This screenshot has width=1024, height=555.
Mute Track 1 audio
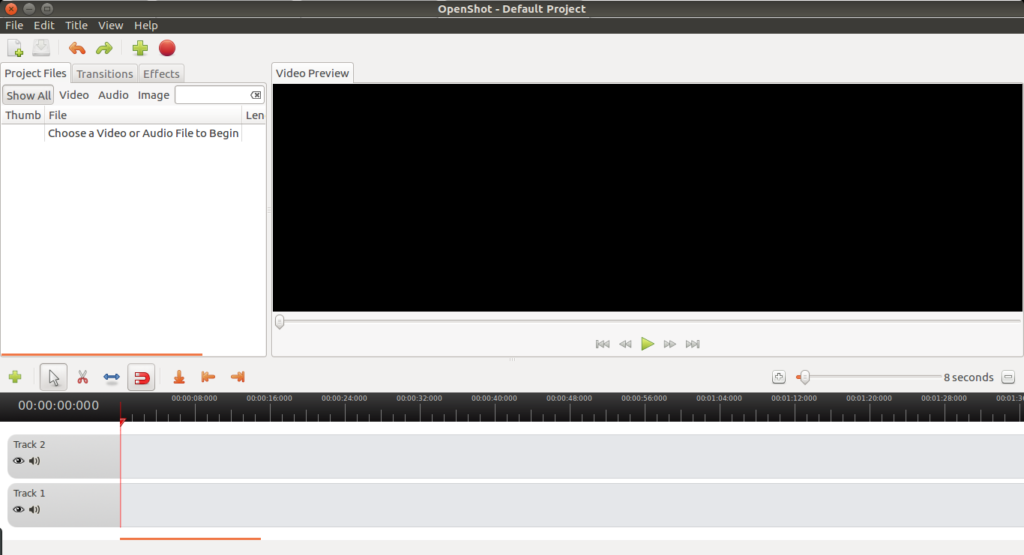coord(35,509)
